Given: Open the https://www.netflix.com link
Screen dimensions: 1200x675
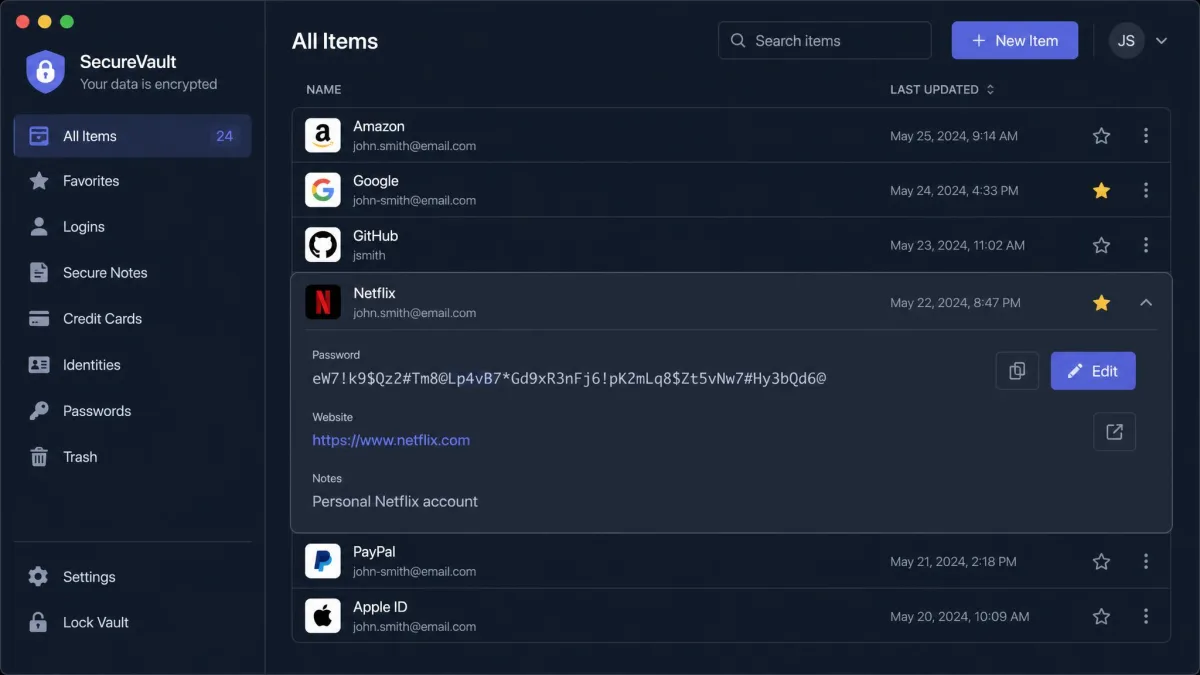Looking at the screenshot, I should [391, 440].
